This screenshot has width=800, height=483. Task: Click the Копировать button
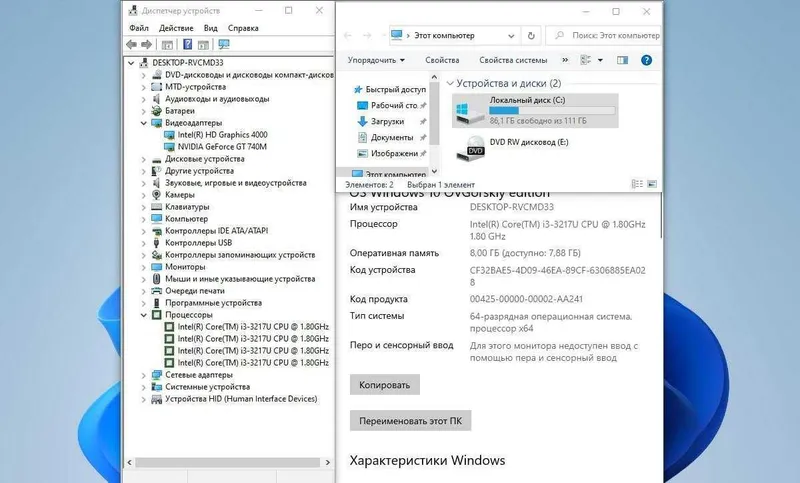click(385, 385)
